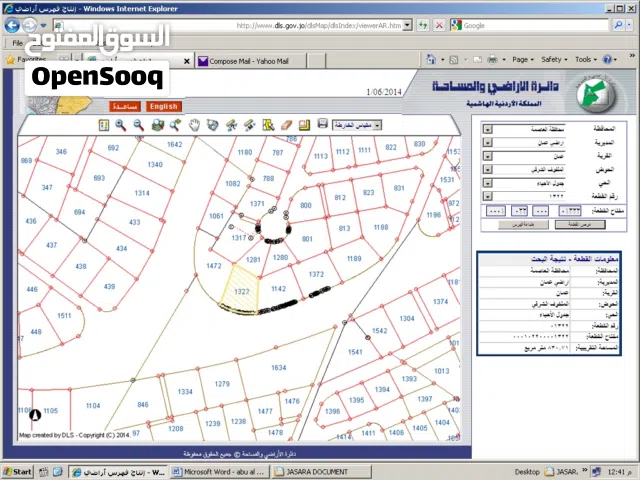
Task: Open the File menu
Action: pyautogui.click(x=18, y=43)
